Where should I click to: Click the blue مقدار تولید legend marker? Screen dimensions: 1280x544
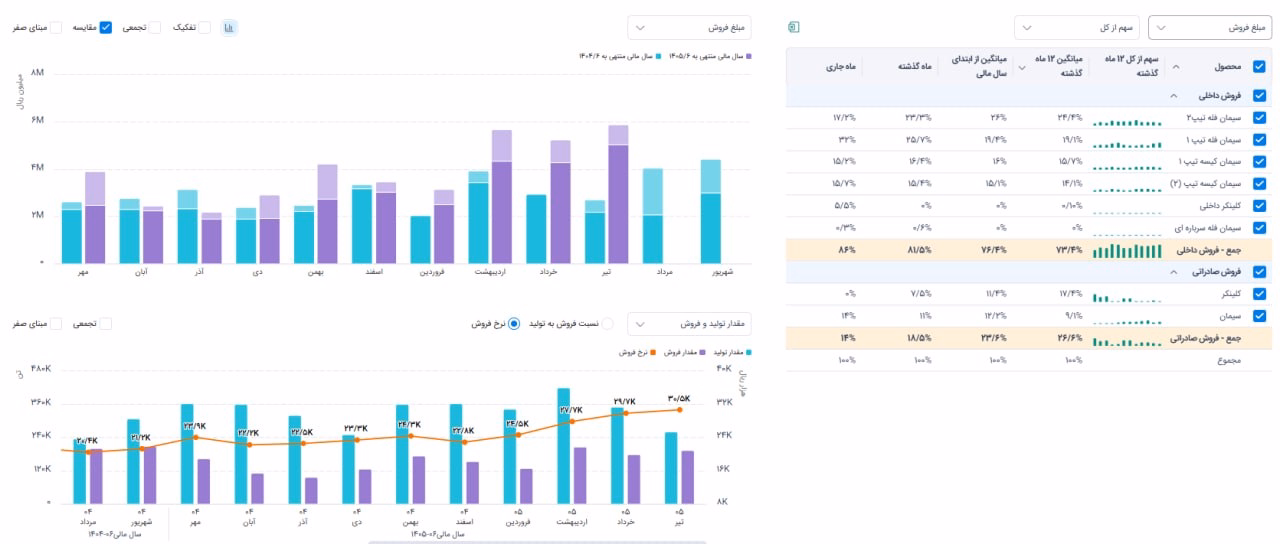[748, 352]
